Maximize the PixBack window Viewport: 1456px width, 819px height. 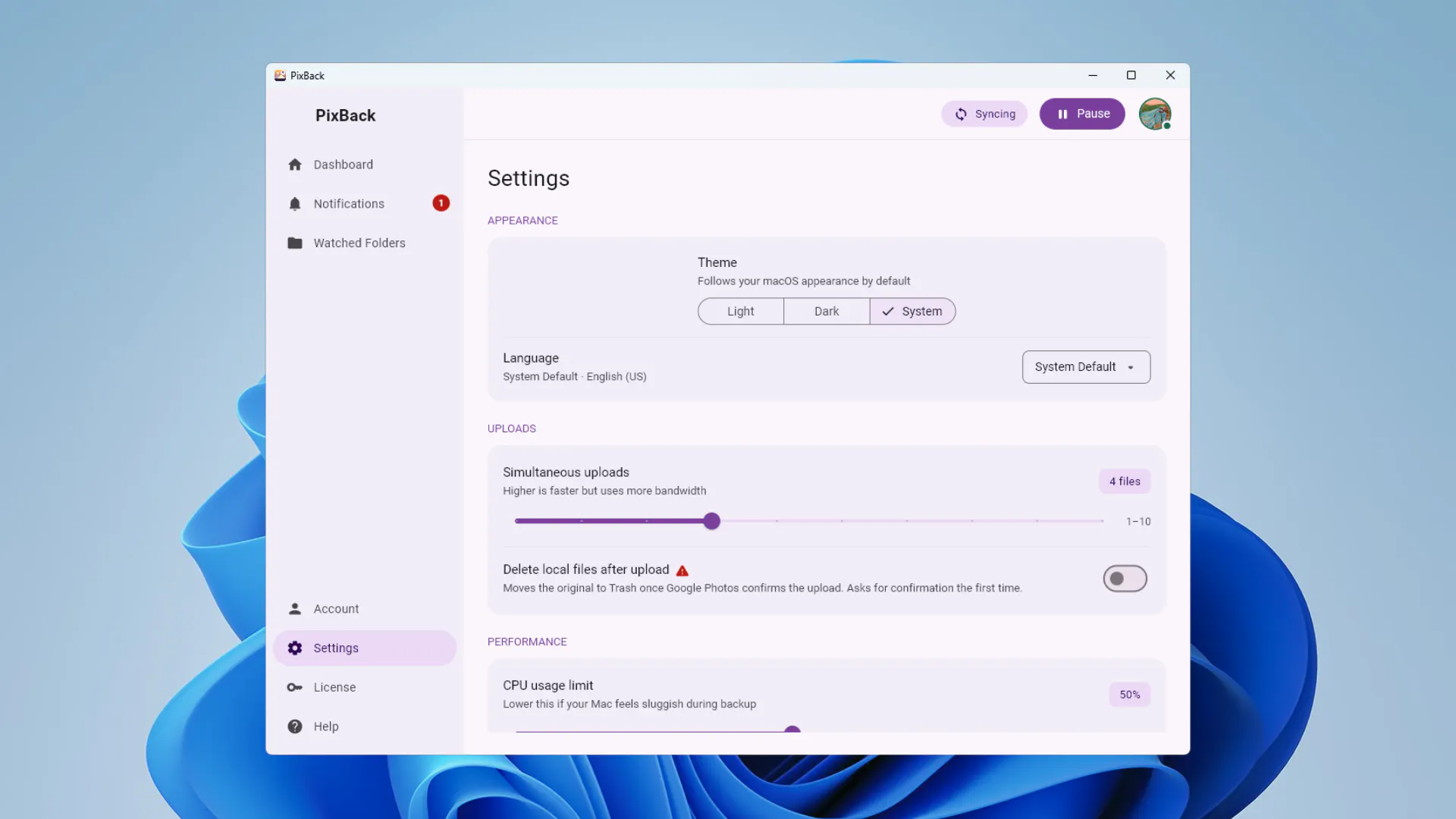point(1131,75)
